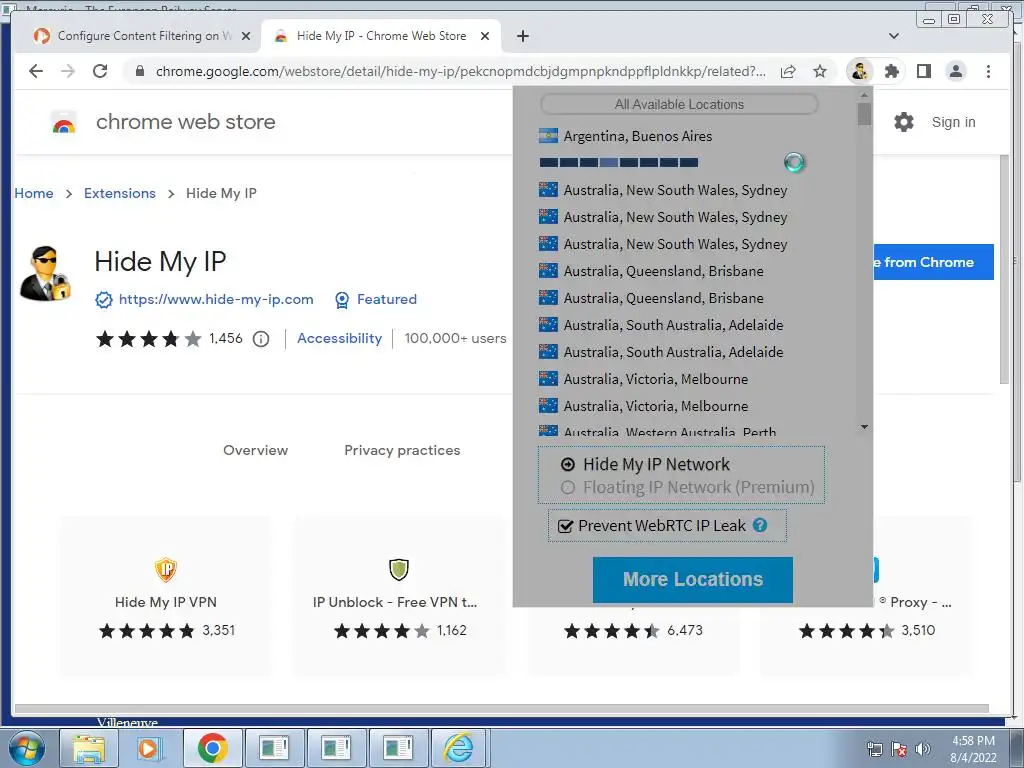Click the site lock icon in address bar
This screenshot has height=768, width=1024.
(x=139, y=71)
